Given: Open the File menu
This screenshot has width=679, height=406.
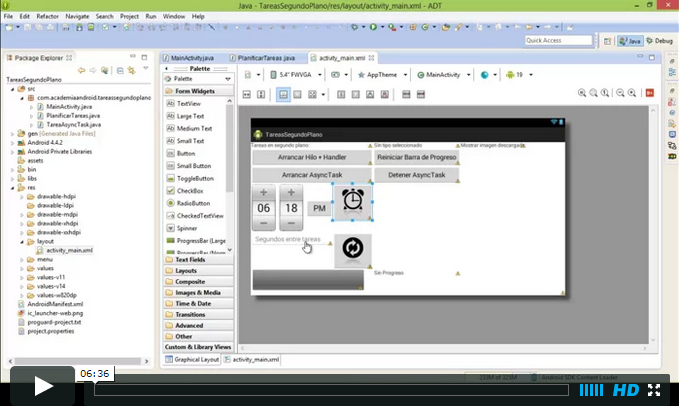Looking at the screenshot, I should (8, 16).
